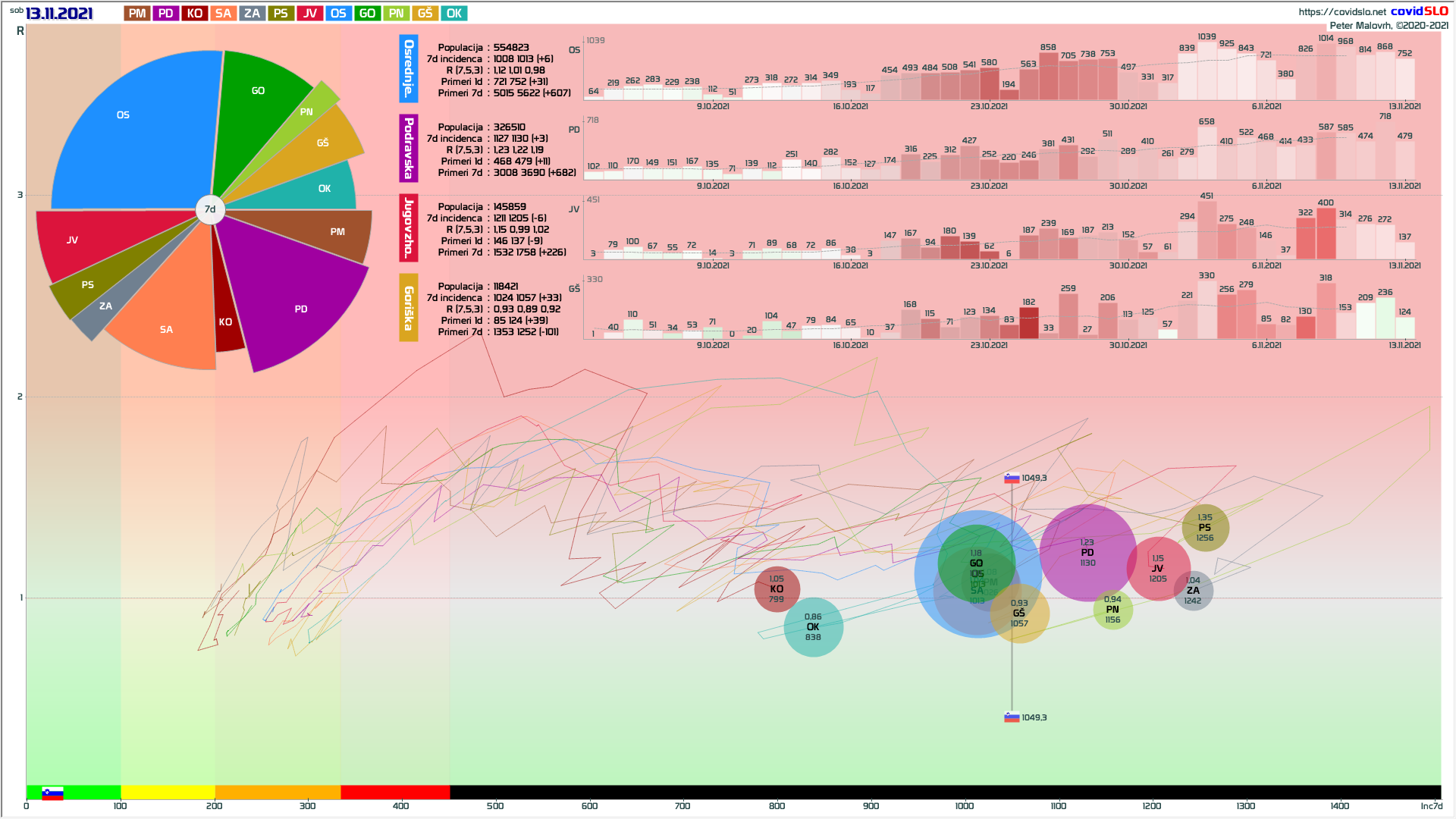Click the 7d circle at pie center
1456x819 pixels.
point(210,209)
